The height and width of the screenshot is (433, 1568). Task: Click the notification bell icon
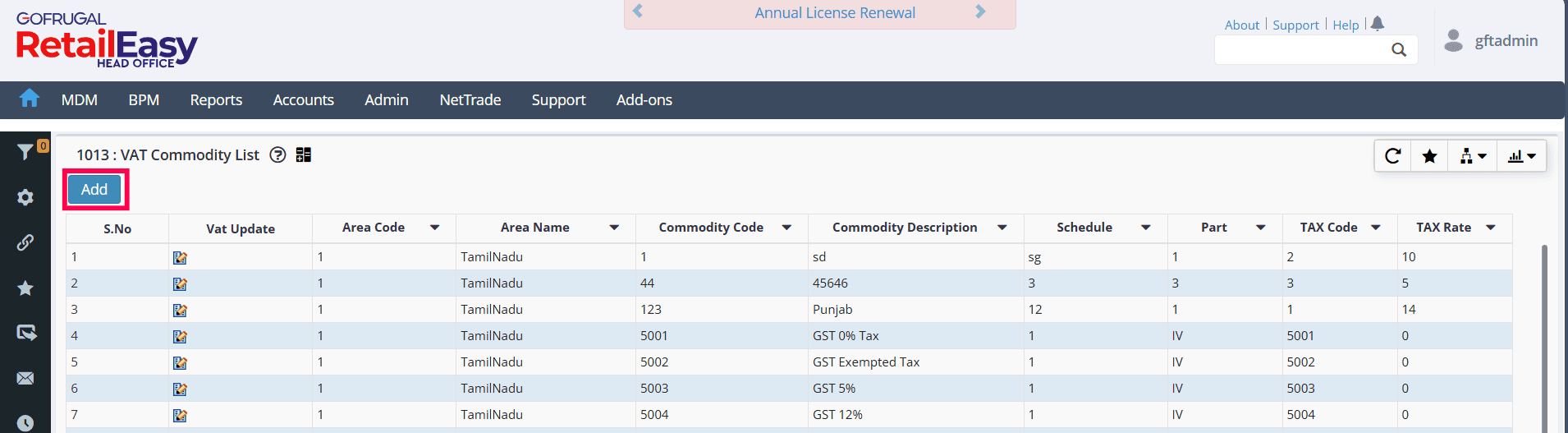pyautogui.click(x=1378, y=24)
